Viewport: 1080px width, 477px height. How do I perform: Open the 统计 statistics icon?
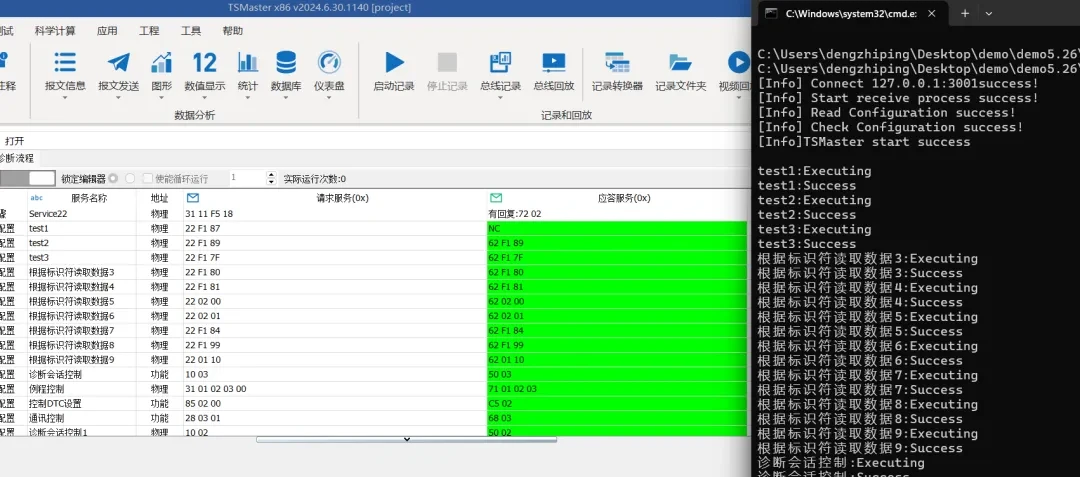247,63
